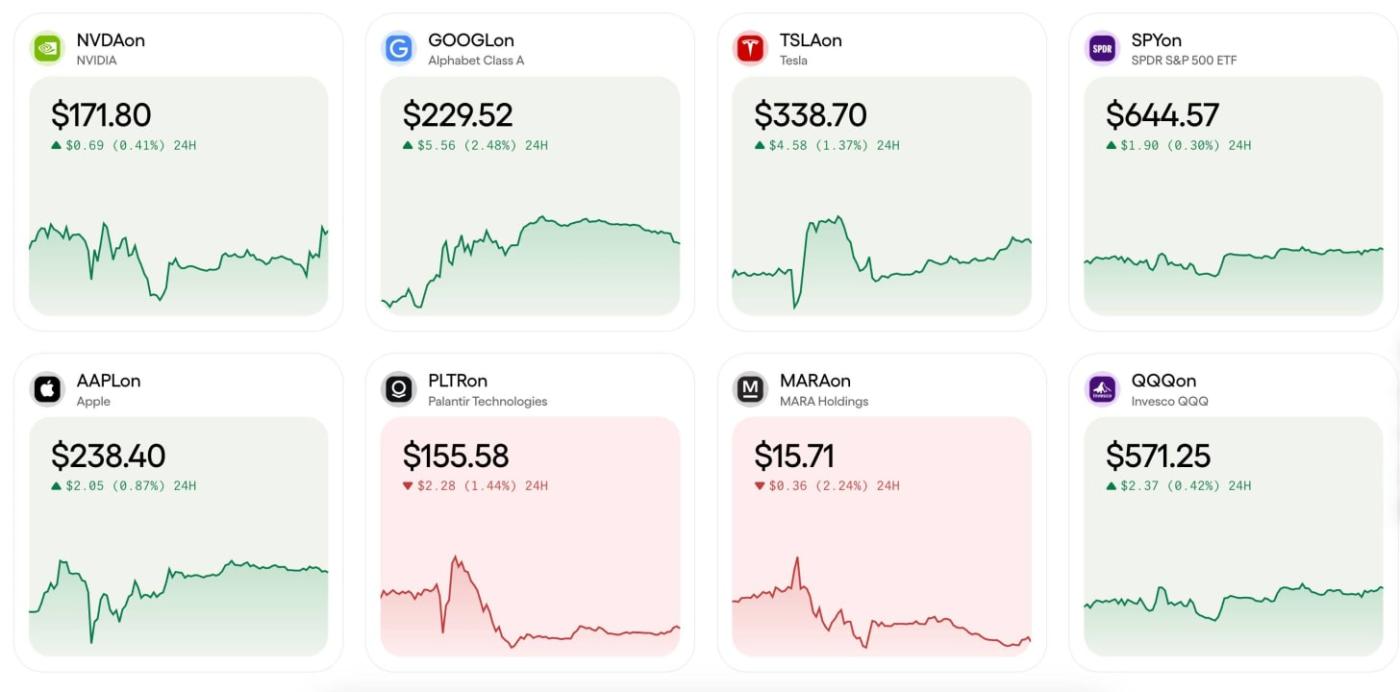Click the Tesla logo icon
This screenshot has width=1400, height=692.
[750, 48]
